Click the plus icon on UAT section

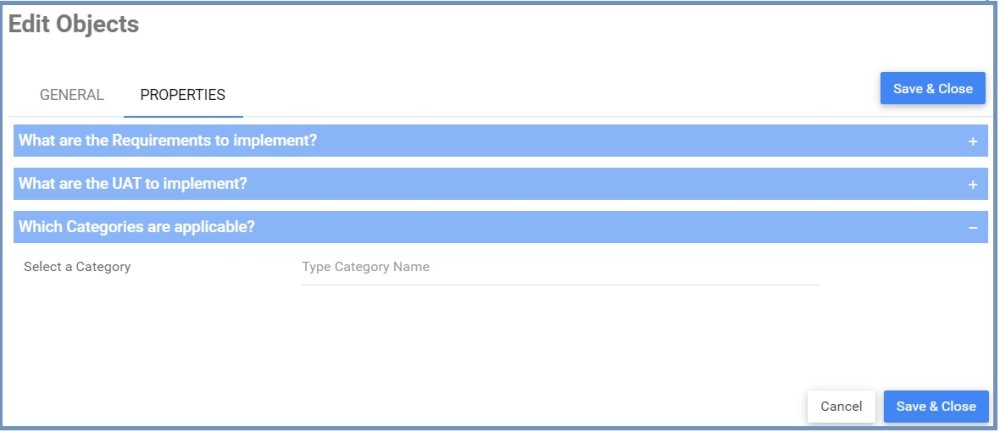click(972, 184)
